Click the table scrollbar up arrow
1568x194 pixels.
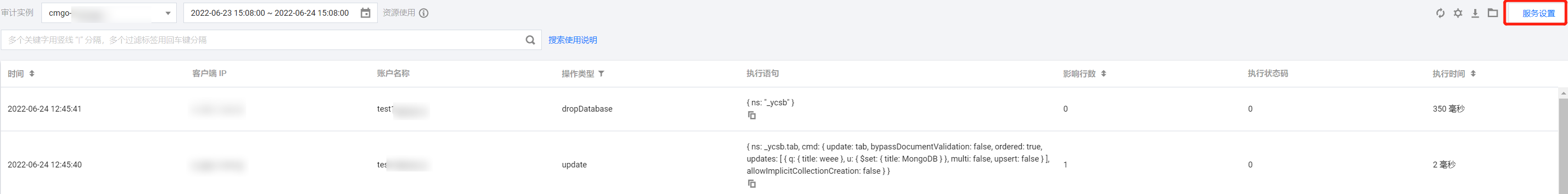pyautogui.click(x=1563, y=93)
